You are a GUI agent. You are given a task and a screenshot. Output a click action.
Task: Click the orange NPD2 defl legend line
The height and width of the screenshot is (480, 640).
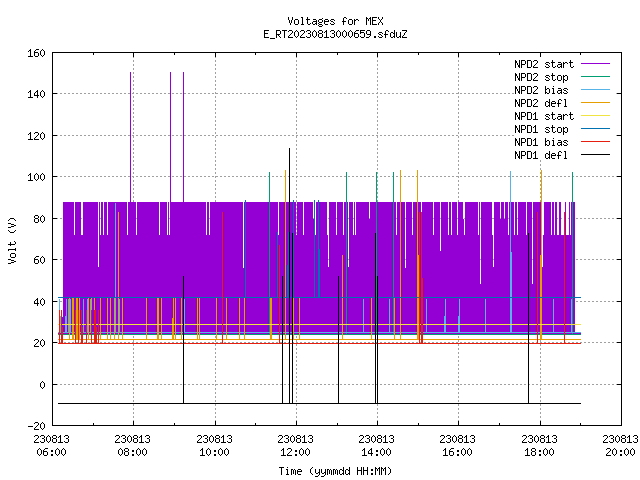[x=595, y=103]
